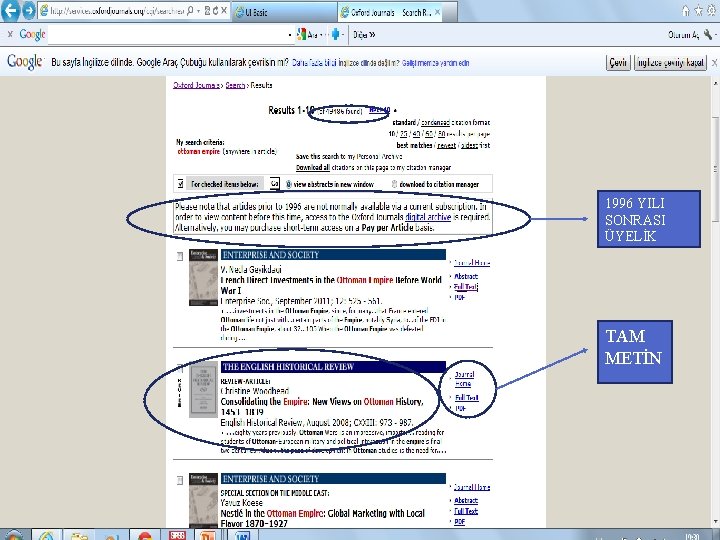Open Full Text of Consolidating the Empire

(467, 398)
